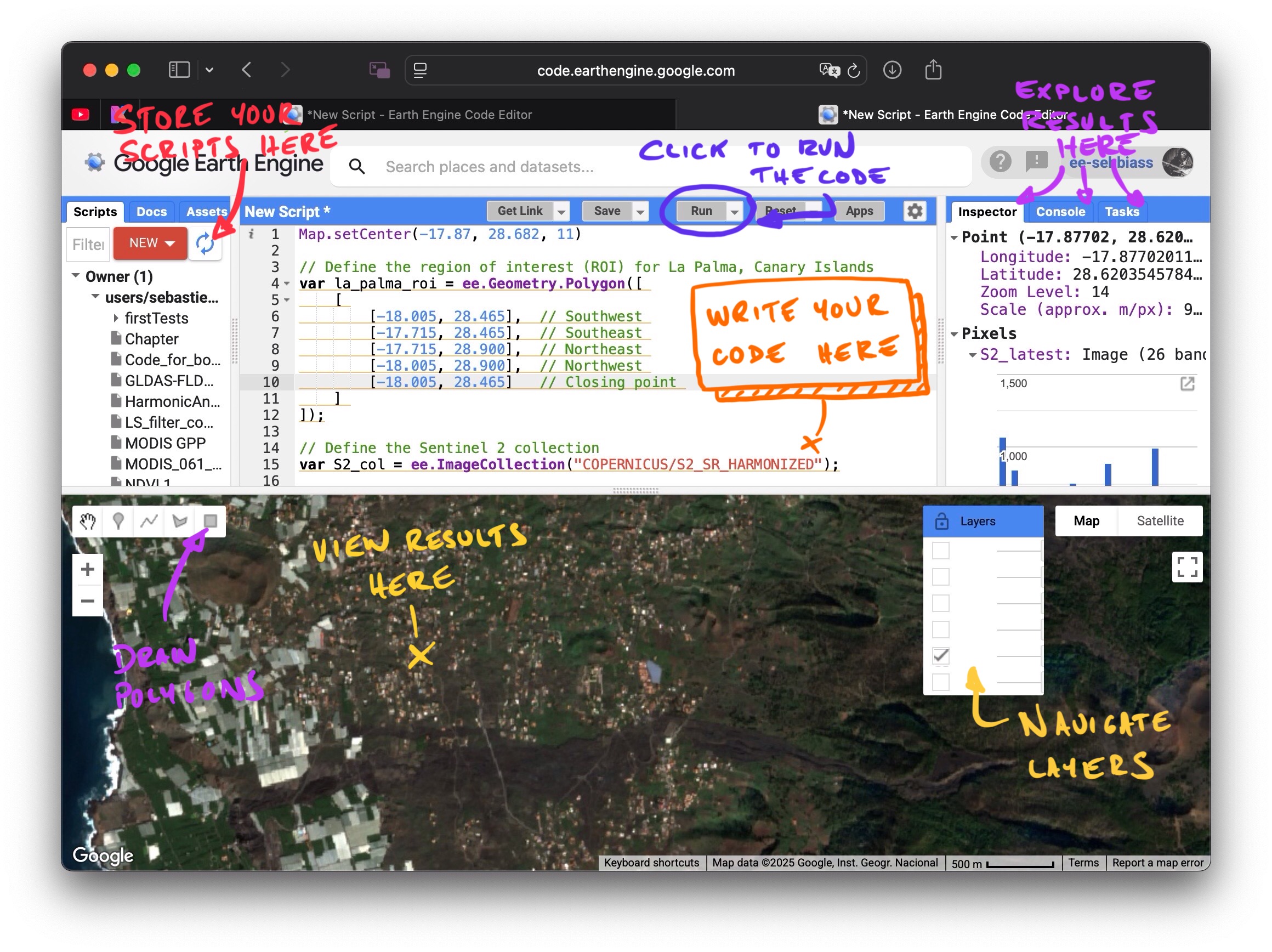This screenshot has height=952, width=1272.
Task: Click the refresh scripts icon
Action: tap(205, 244)
